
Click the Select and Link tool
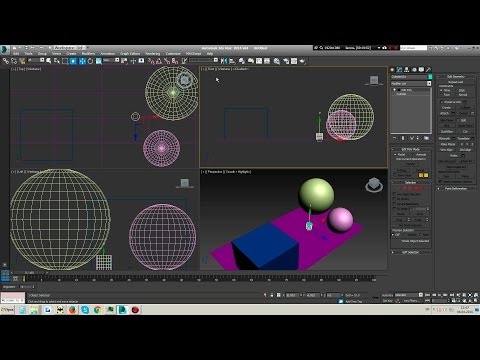(6, 61)
